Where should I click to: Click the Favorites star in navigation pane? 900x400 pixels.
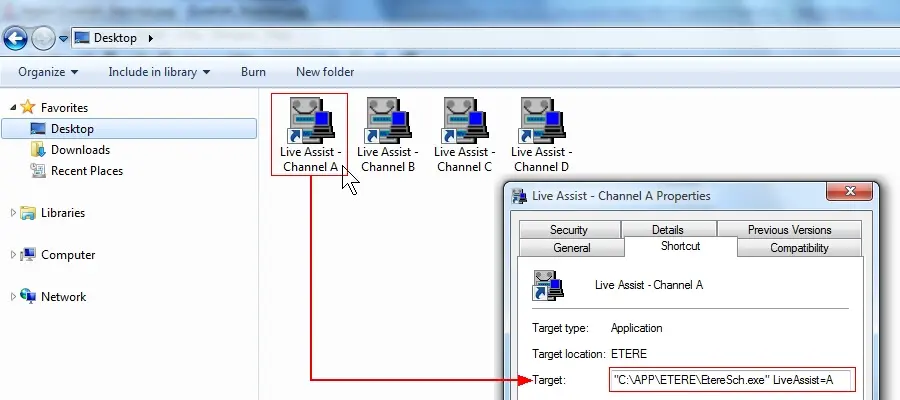click(28, 107)
